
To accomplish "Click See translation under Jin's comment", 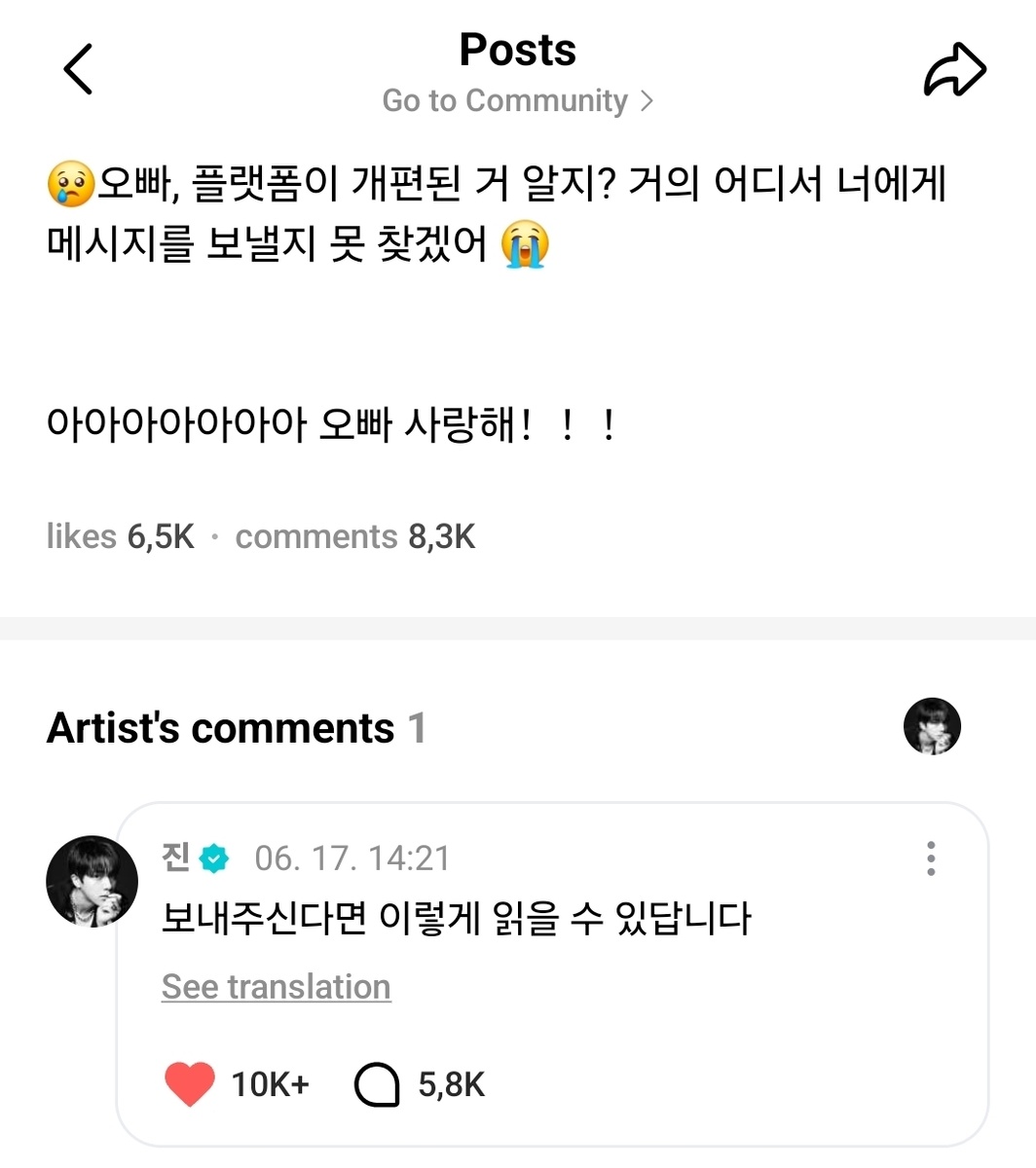I will [x=277, y=987].
